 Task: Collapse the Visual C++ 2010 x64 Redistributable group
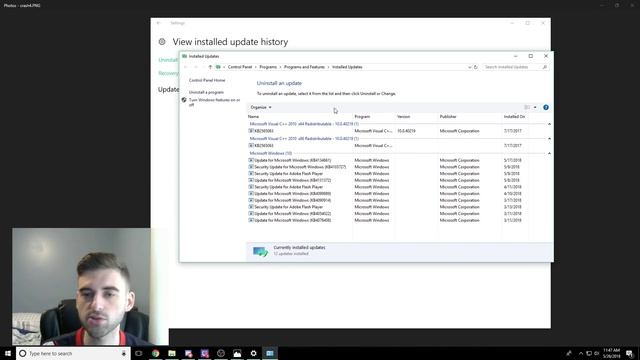click(549, 124)
